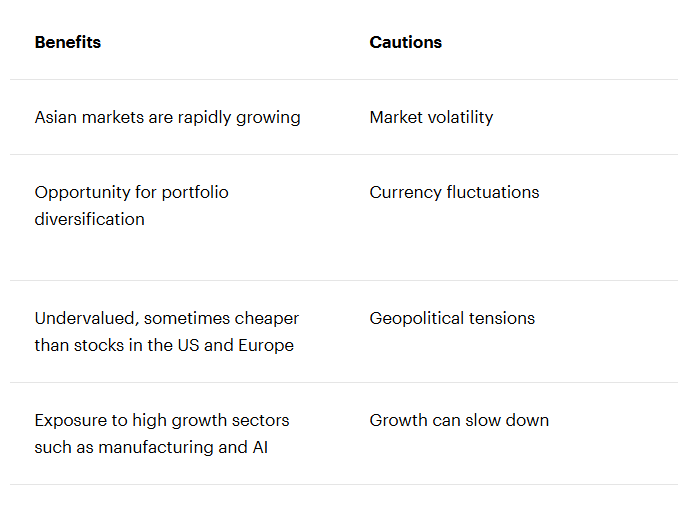Image resolution: width=700 pixels, height=510 pixels.
Task: Select the 'Currency fluctuations' caution entry
Action: coord(454,192)
